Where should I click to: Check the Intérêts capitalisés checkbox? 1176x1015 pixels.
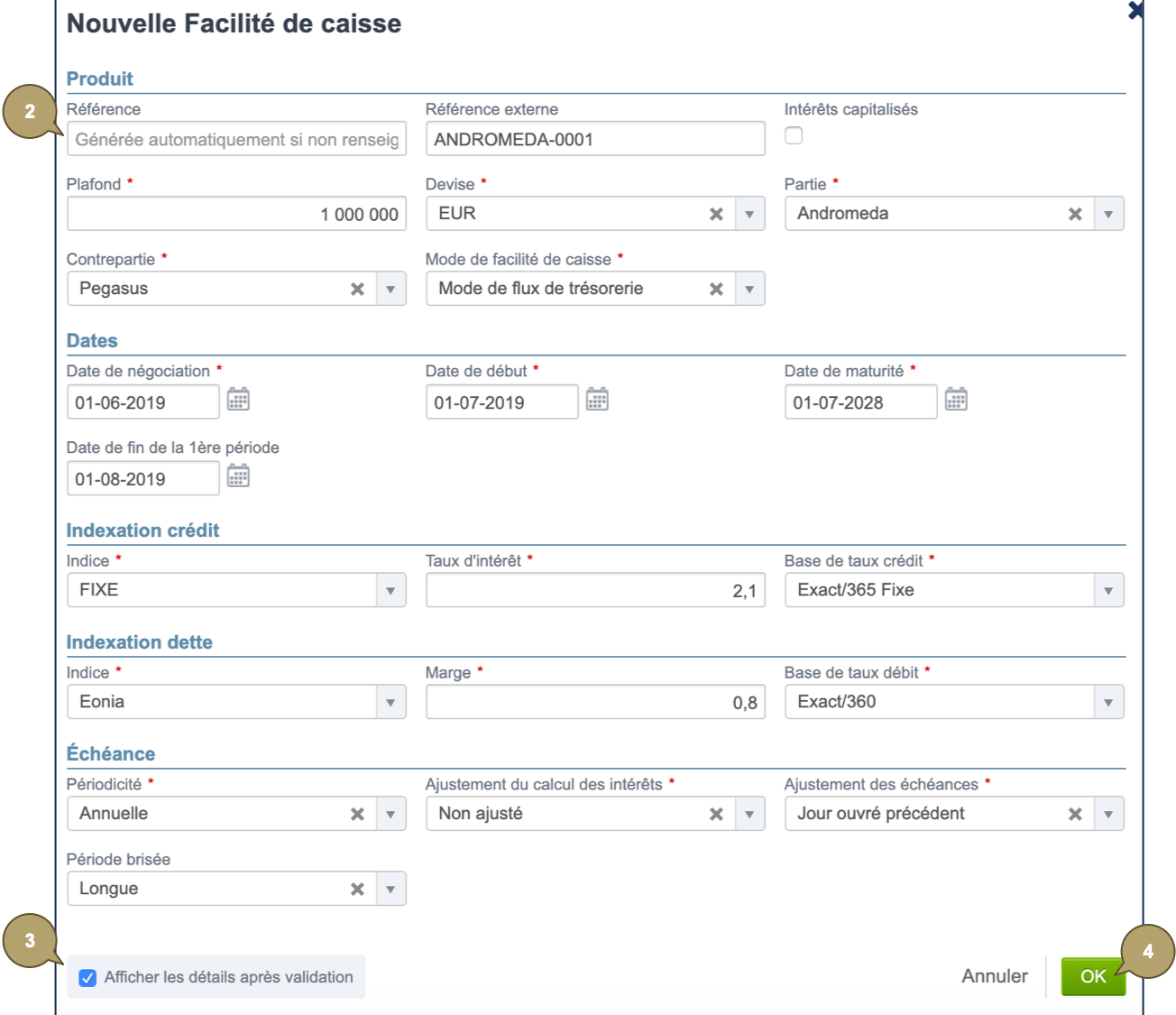click(794, 136)
